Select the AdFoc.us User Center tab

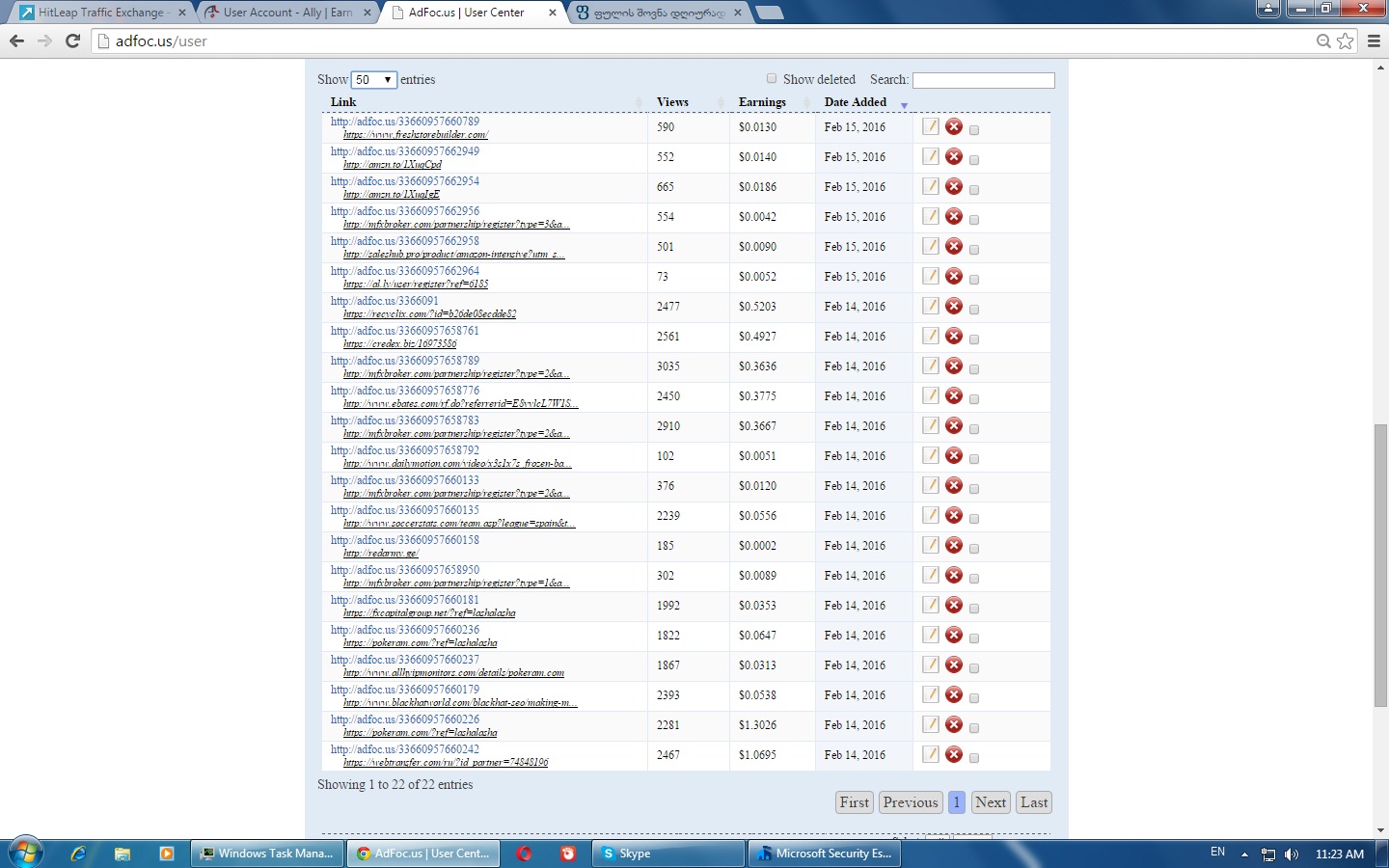tap(473, 13)
